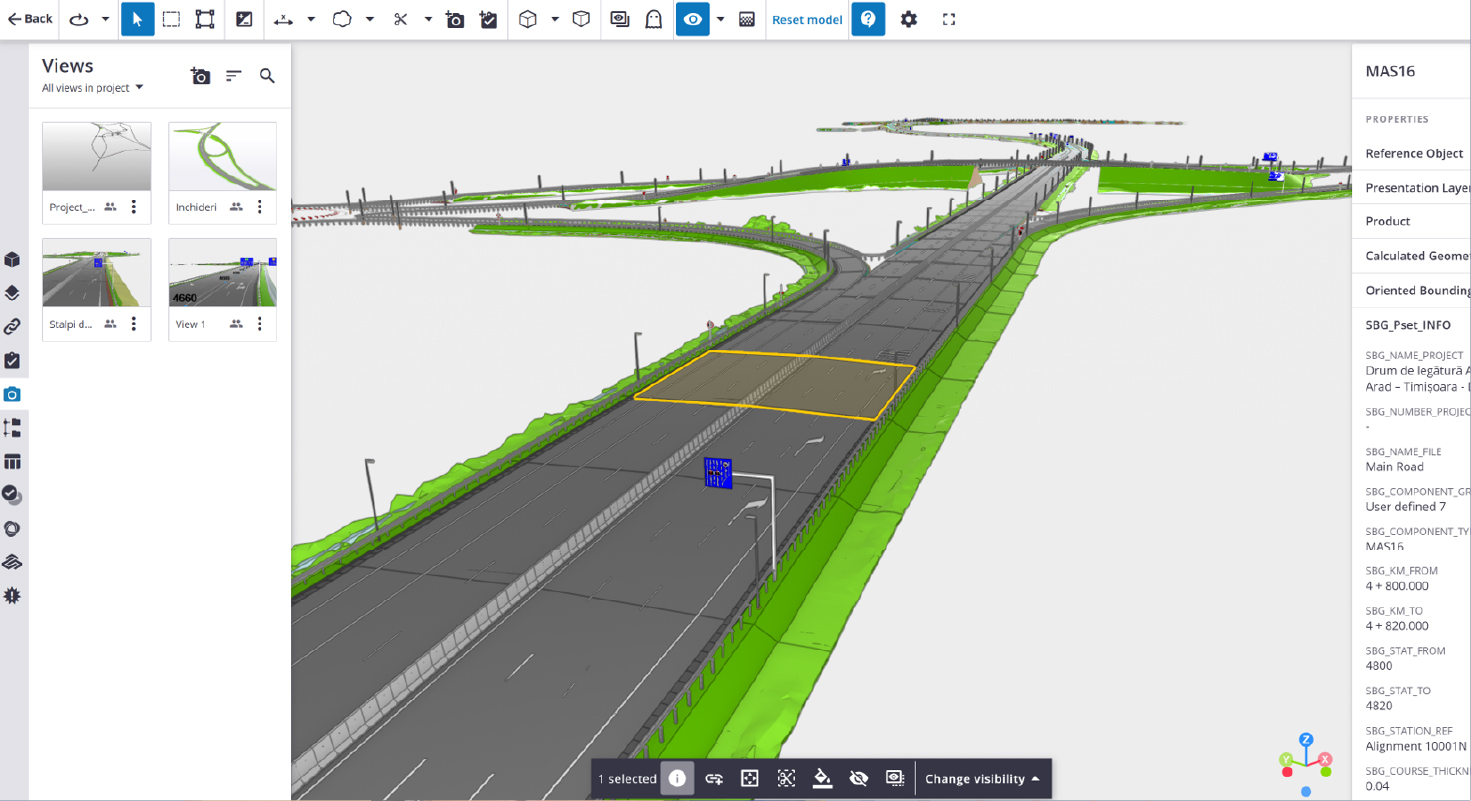Screen dimensions: 1471x801
Task: Open the clash check icon in sidebar
Action: click(12, 494)
